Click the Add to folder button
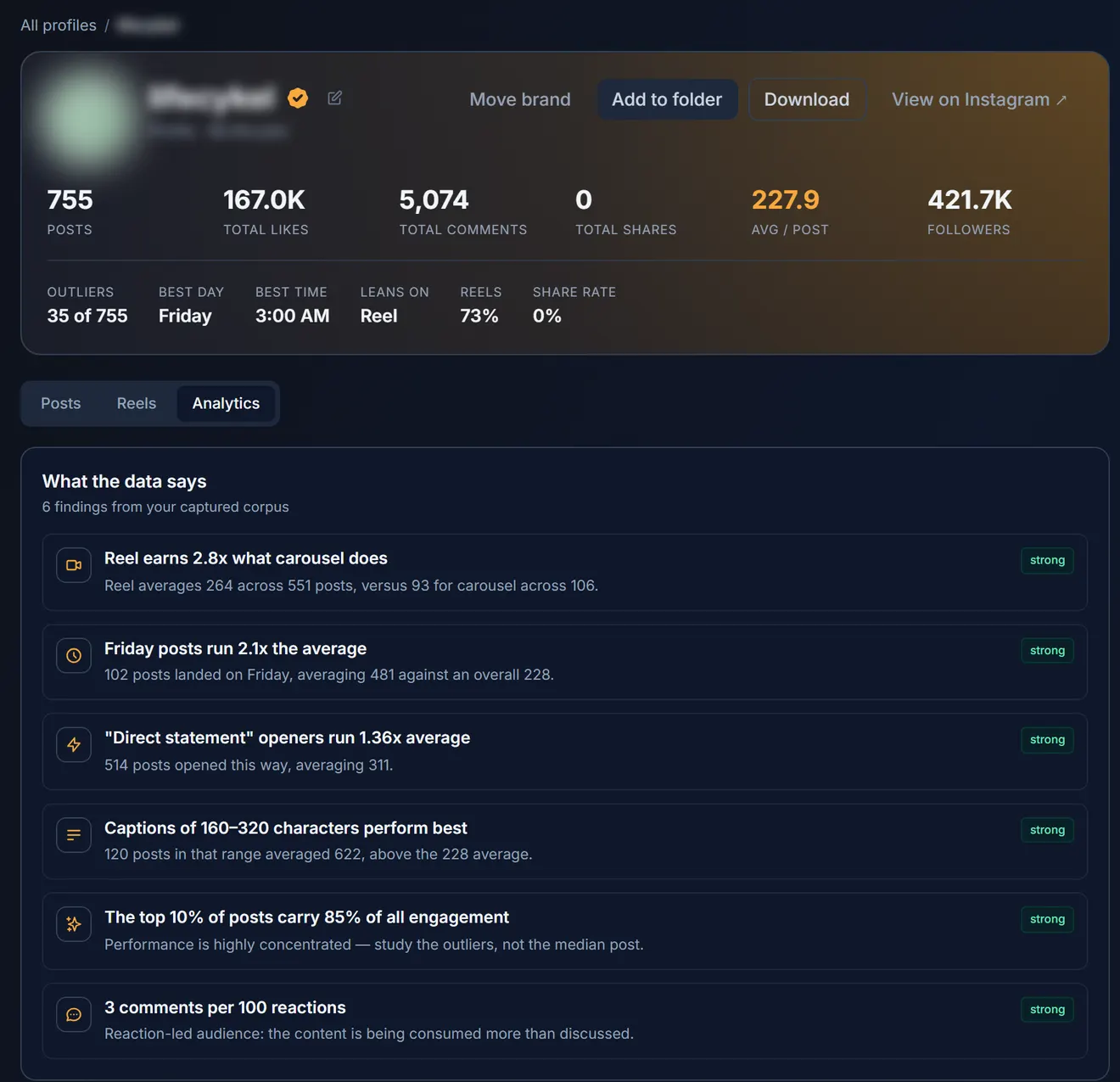The image size is (1120, 1082). click(667, 99)
